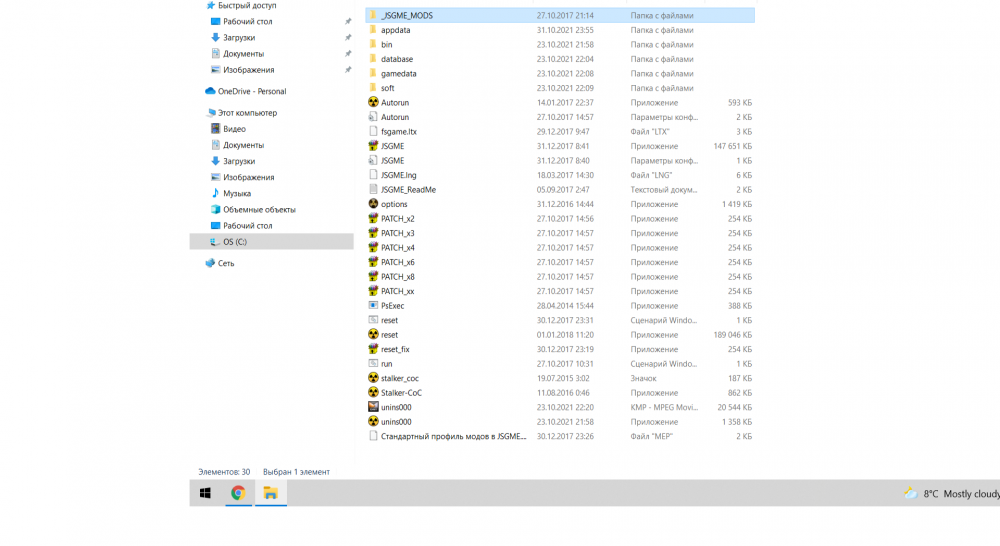The image size is (1000, 546).
Task: Click the 'Файл "LNG"' type cell
Action: [651, 175]
